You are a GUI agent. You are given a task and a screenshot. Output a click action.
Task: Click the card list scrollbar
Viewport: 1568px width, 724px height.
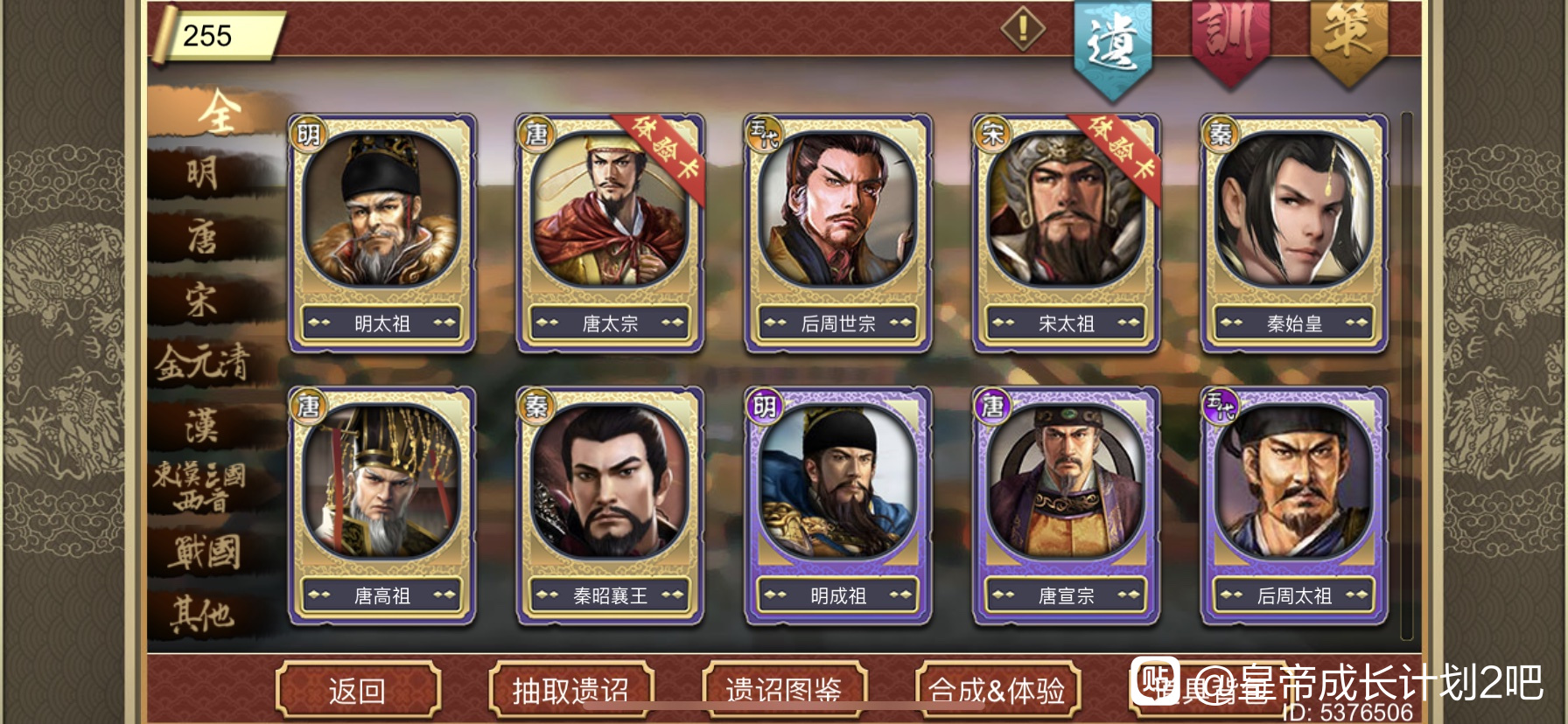pyautogui.click(x=1407, y=376)
